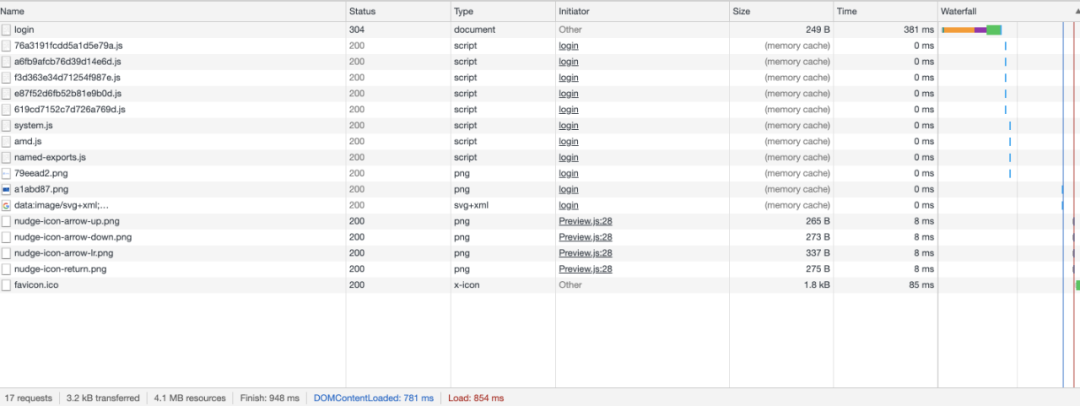Screen dimensions: 1080x406
Task: Click the file icon beside named-exports.js
Action: pos(6,157)
